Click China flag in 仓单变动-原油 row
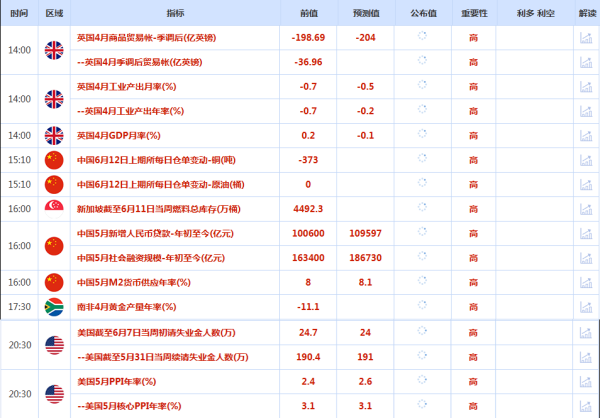This screenshot has width=600, height=418. 54,185
